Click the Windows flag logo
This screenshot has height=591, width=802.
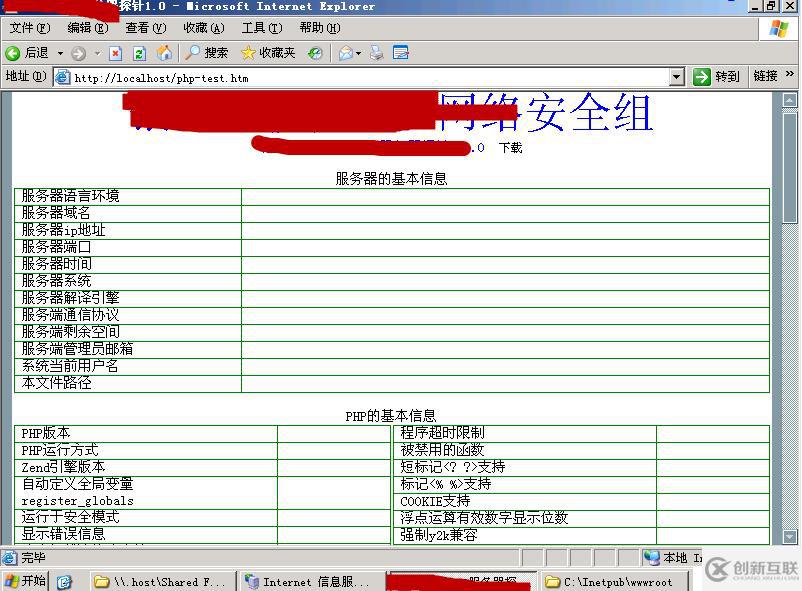[779, 29]
